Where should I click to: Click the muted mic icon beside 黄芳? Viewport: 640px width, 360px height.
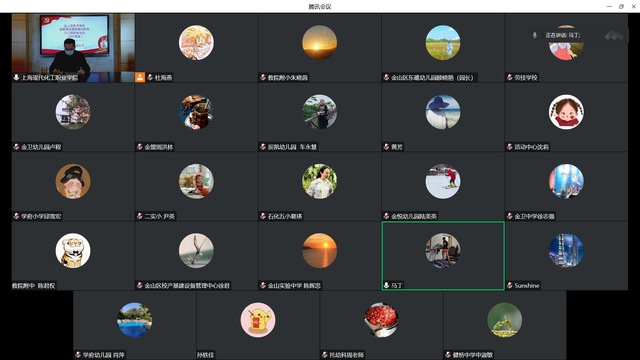[x=386, y=147]
